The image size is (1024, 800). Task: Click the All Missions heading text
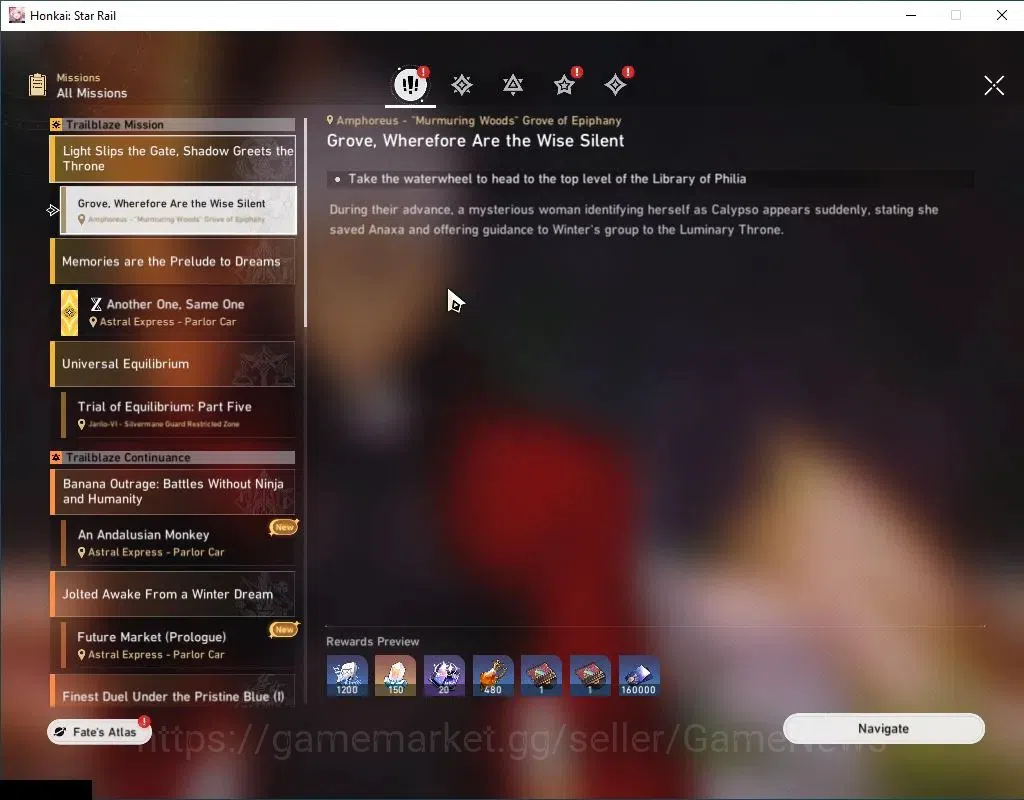[x=91, y=93]
